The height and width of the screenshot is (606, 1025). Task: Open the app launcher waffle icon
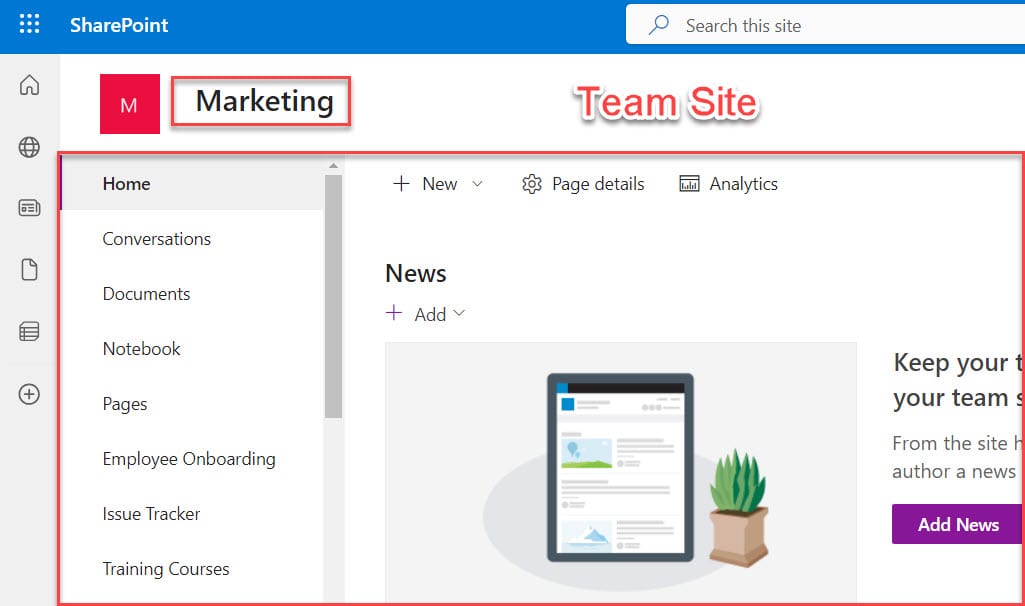pyautogui.click(x=29, y=24)
